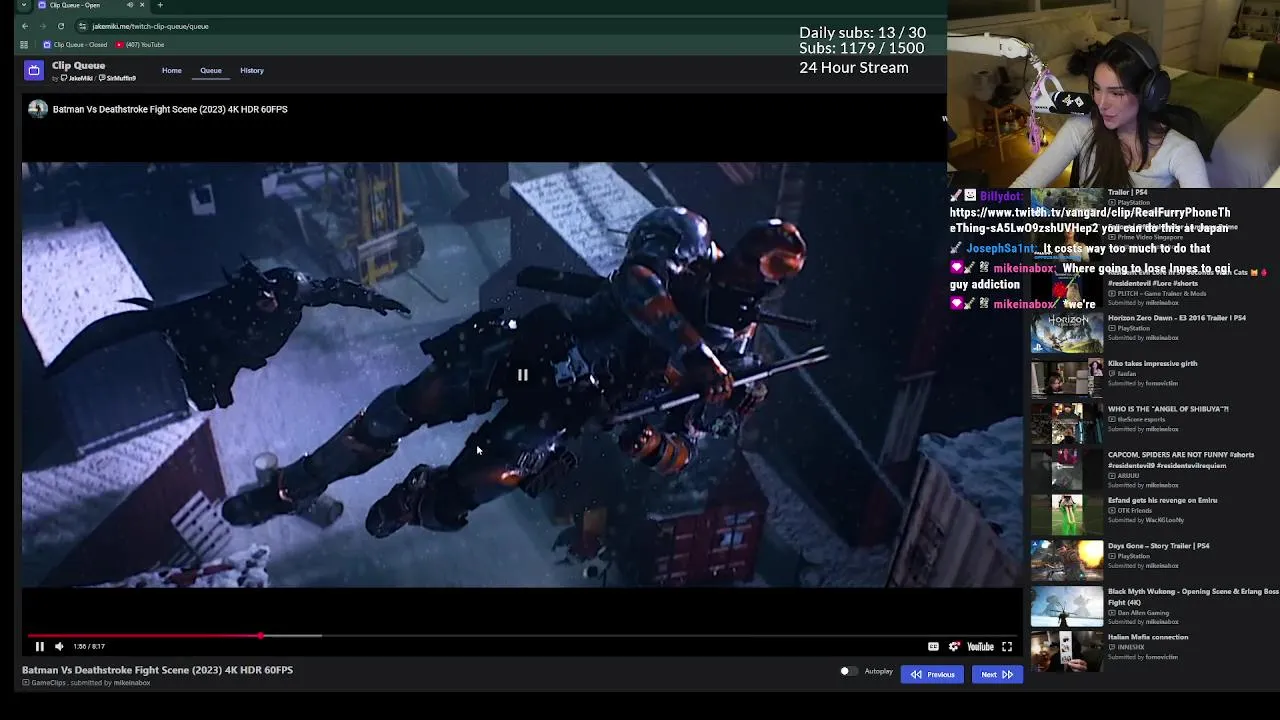Mute the Clip Queue browser tab audio
This screenshot has height=720, width=1280.
coord(129,5)
